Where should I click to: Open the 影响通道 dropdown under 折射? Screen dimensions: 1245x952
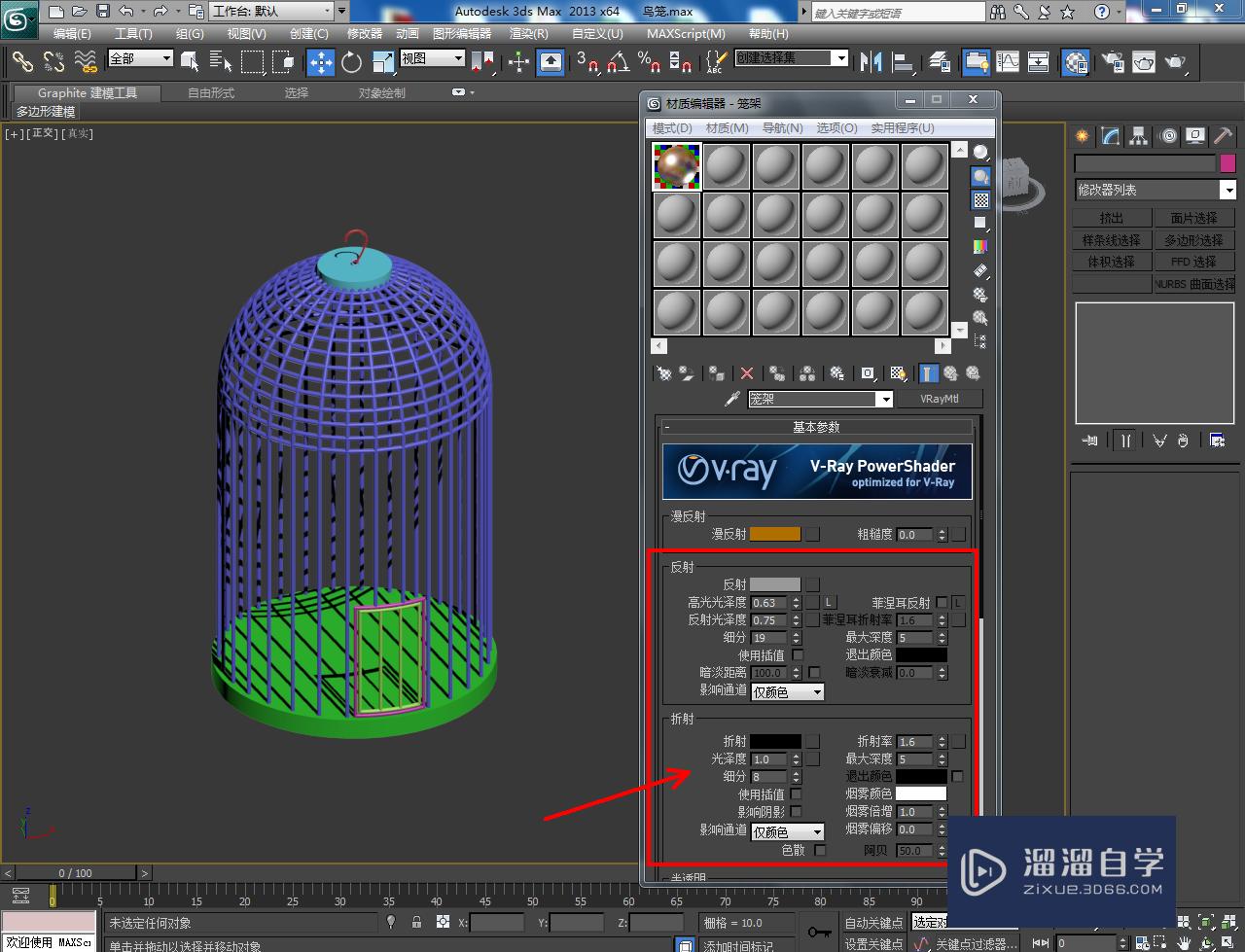(x=788, y=831)
